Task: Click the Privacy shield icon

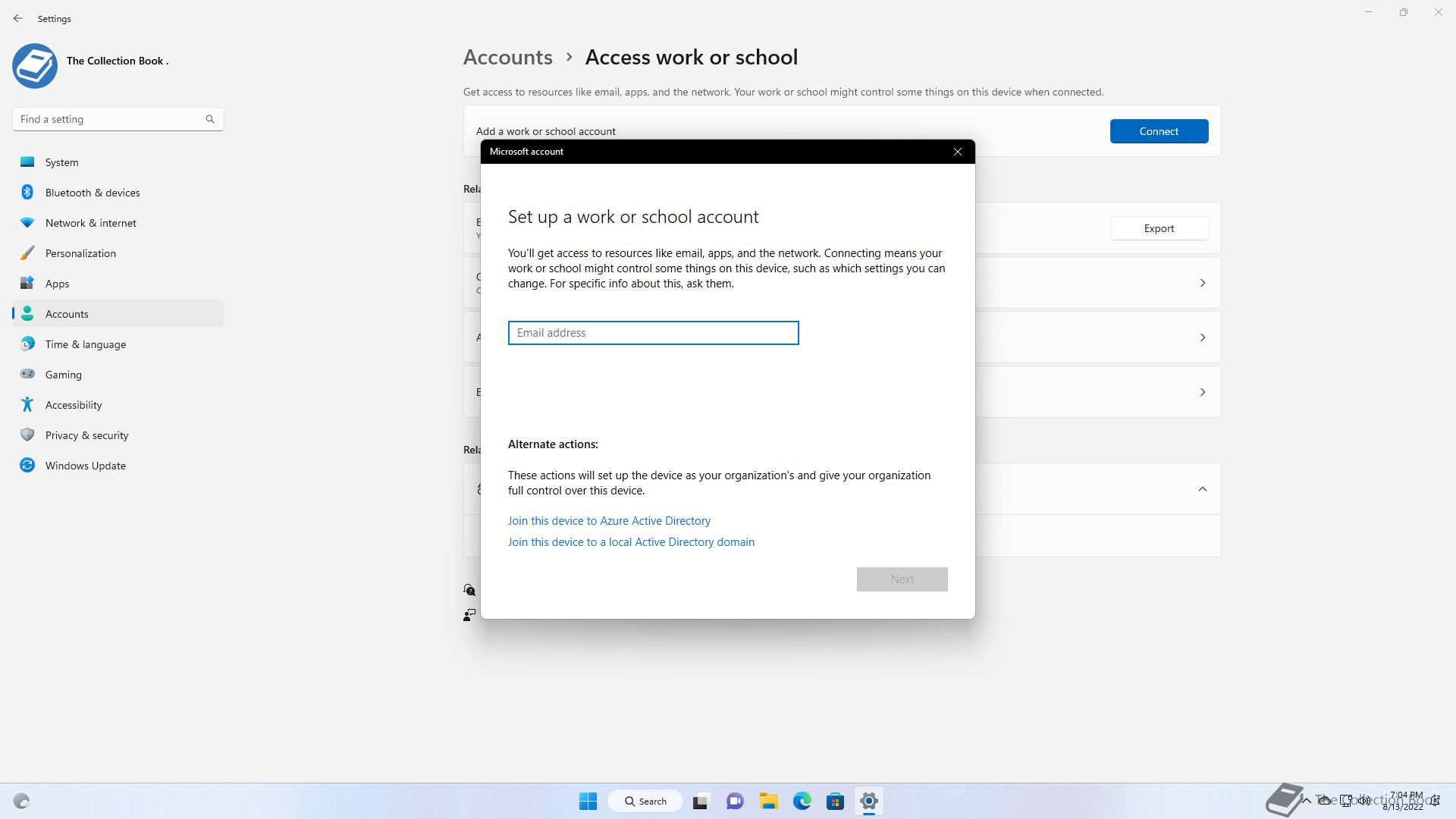Action: click(27, 435)
